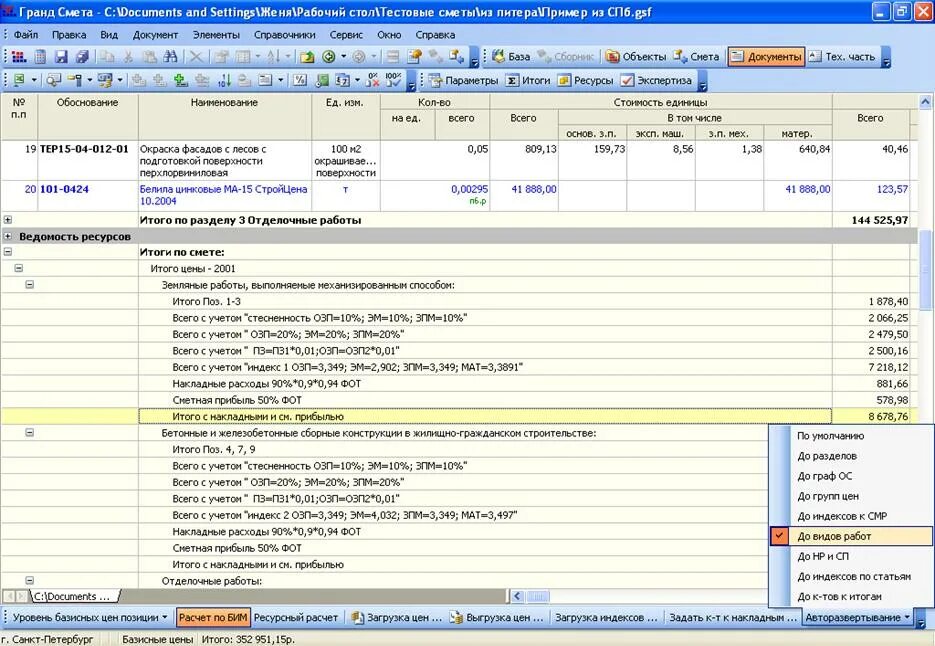Screen dimensions: 935x646
Task: Open the Файл menu
Action: pos(26,35)
